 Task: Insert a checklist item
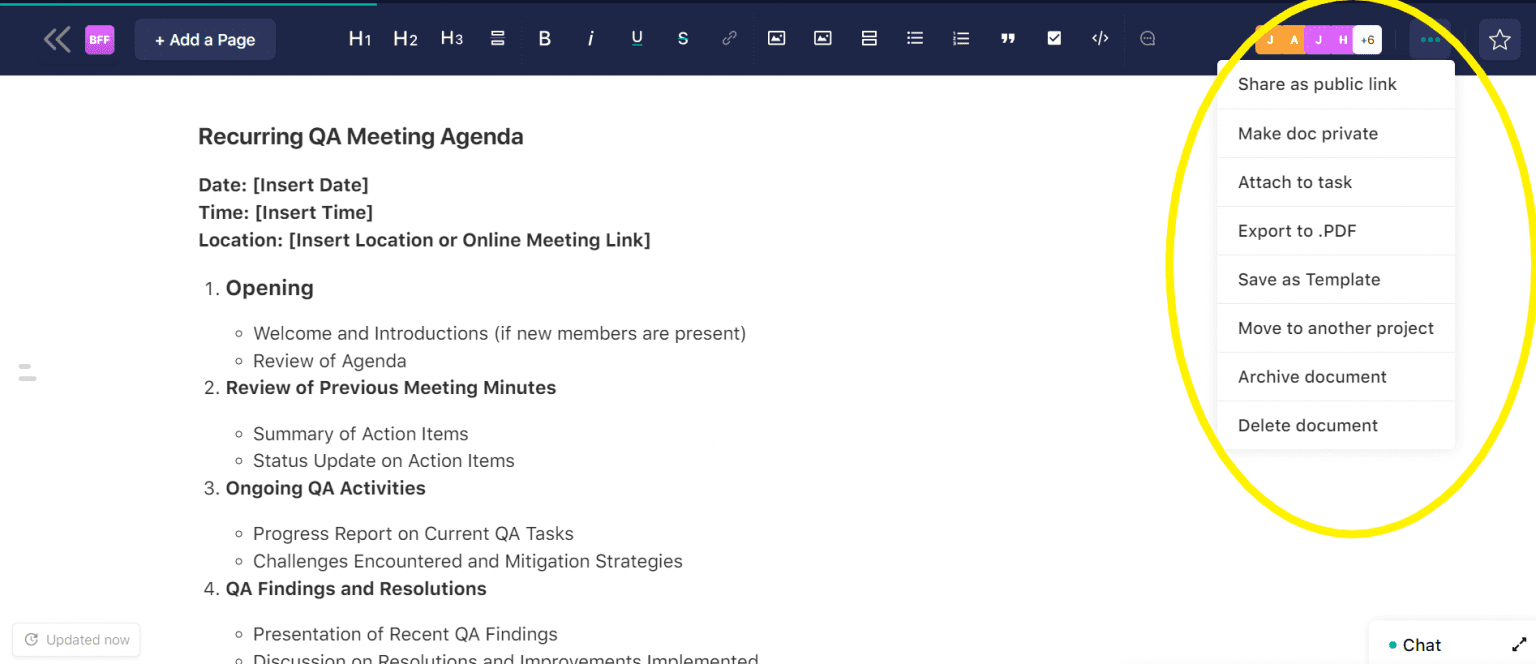1054,38
